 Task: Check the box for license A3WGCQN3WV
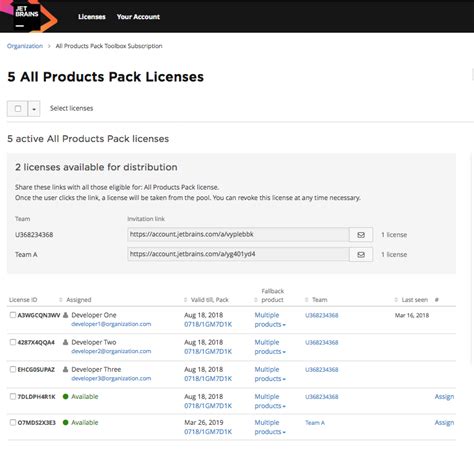tap(13, 315)
